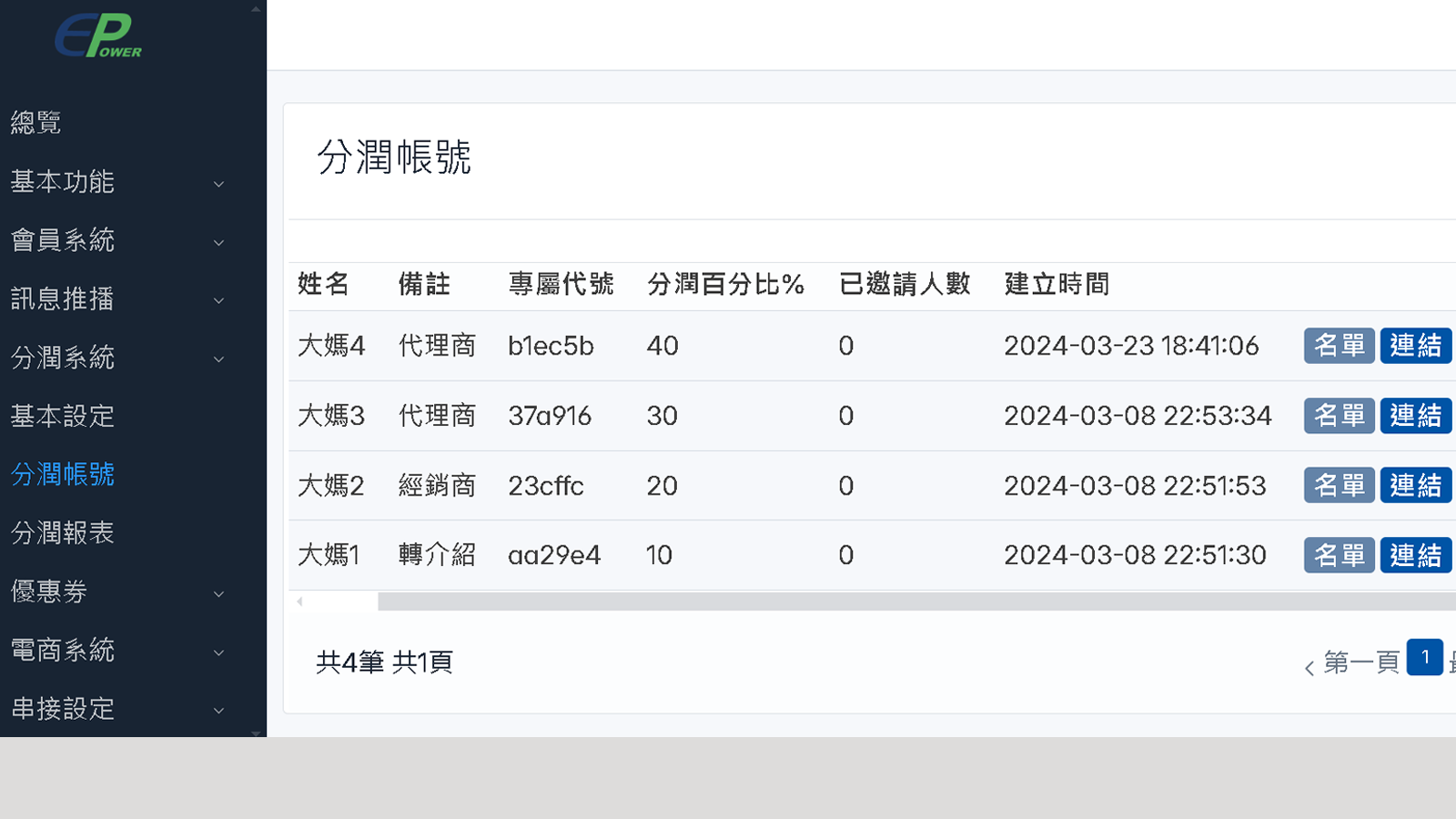This screenshot has height=819, width=1456.
Task: Open the 基本功能 menu item
Action: point(62,182)
